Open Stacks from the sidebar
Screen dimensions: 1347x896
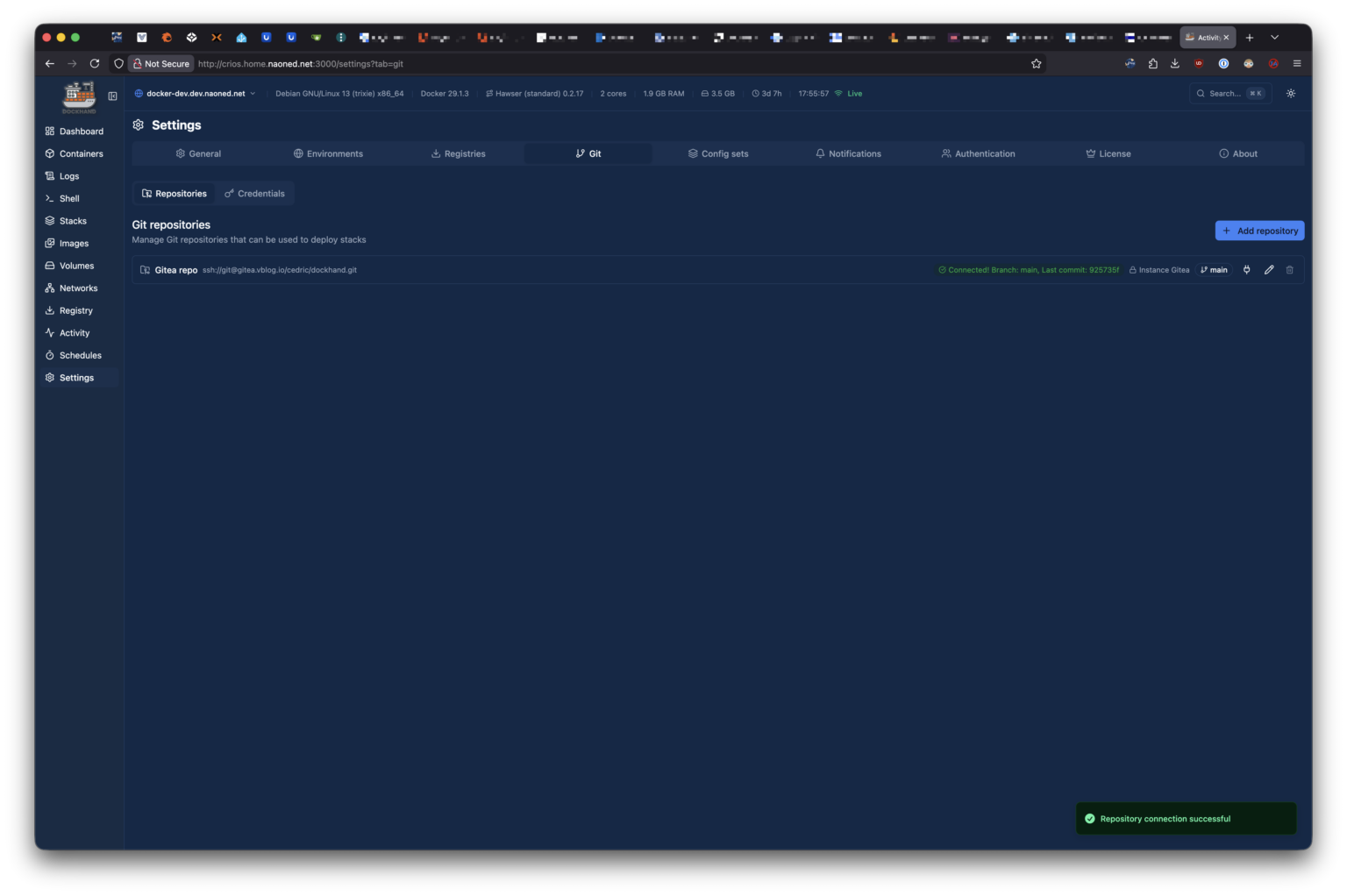[73, 221]
